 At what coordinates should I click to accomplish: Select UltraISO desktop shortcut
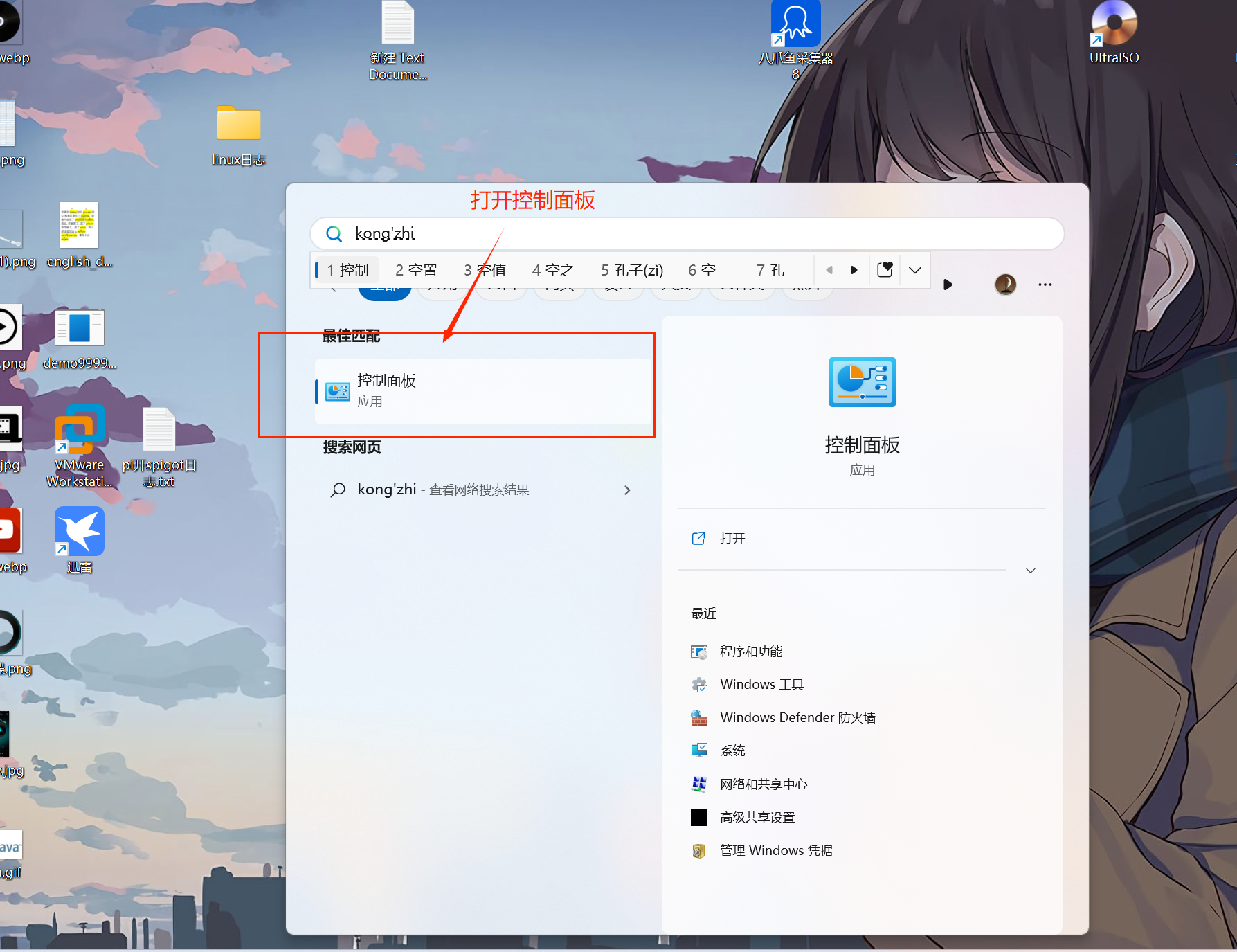pos(1114,33)
